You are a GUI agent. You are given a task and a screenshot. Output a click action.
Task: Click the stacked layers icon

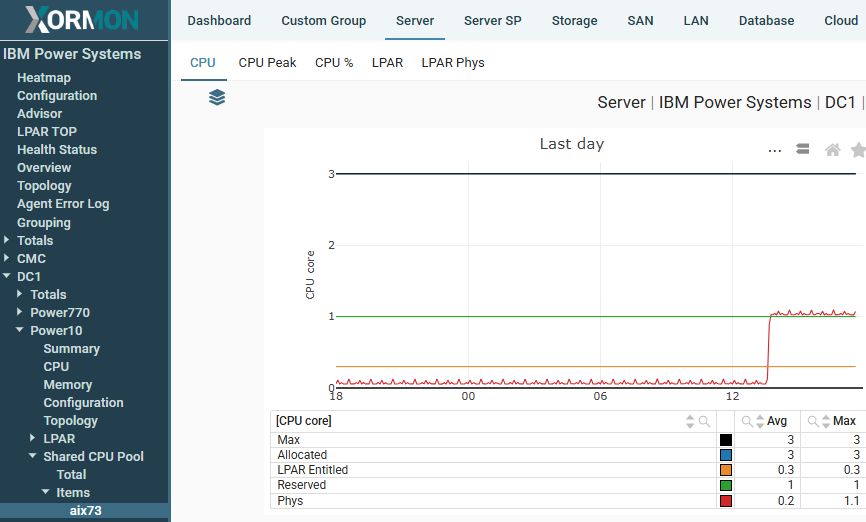click(x=217, y=97)
